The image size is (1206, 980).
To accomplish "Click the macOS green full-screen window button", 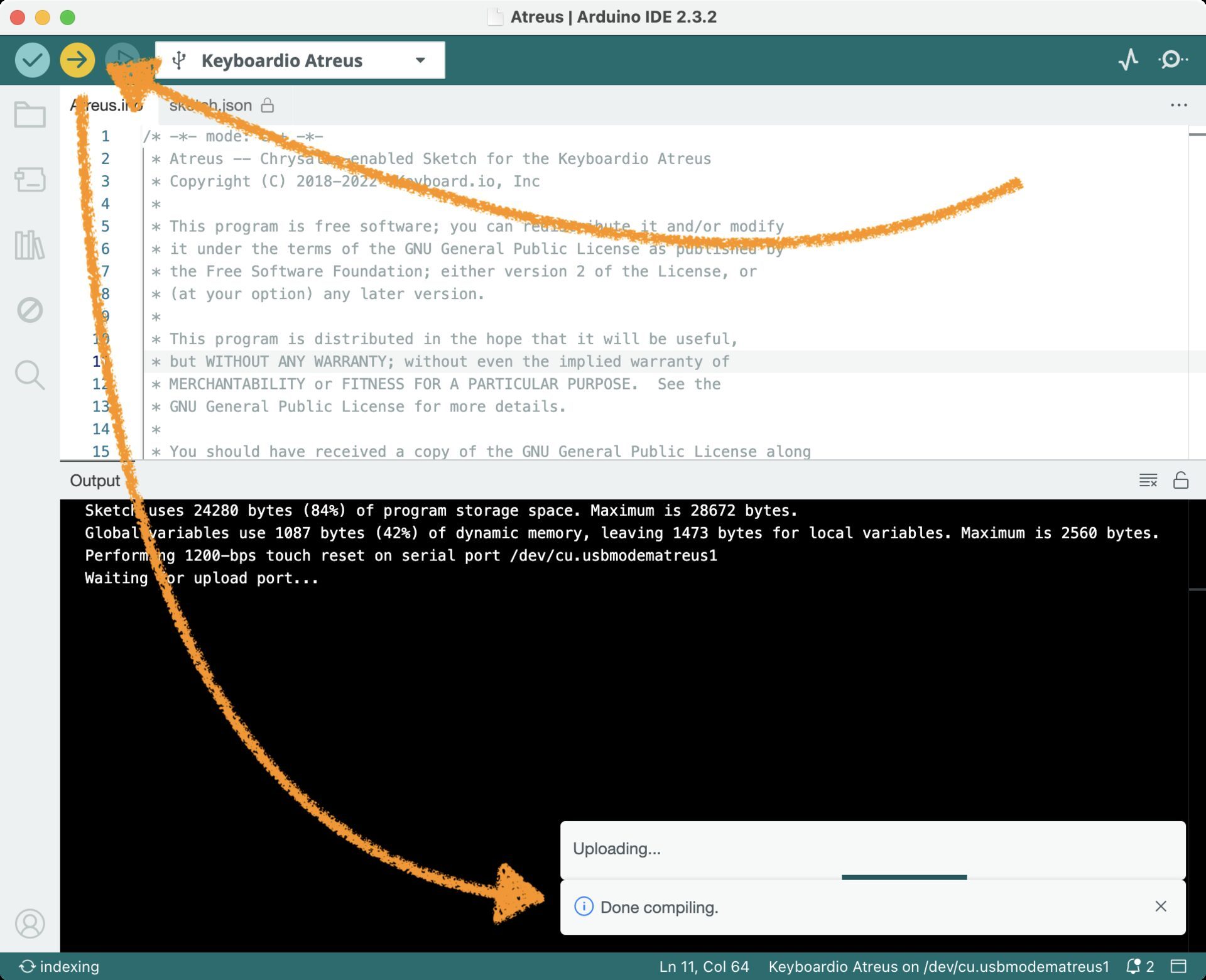I will [x=67, y=17].
